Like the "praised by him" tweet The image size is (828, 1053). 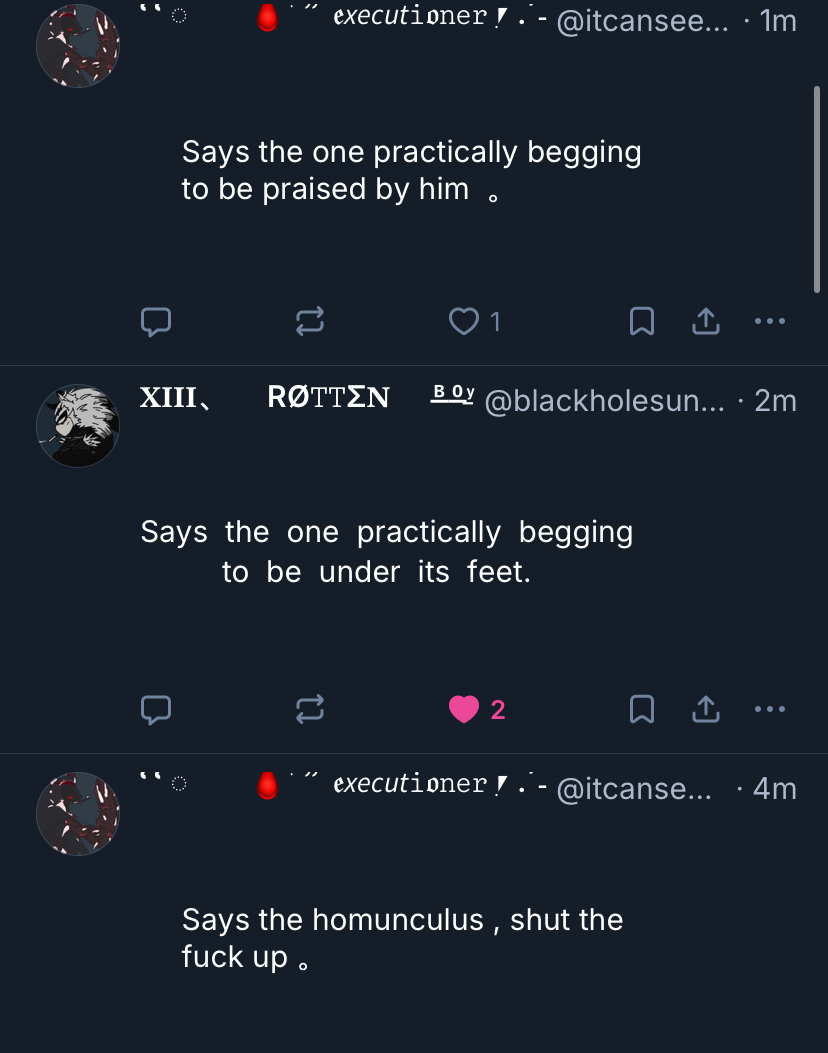pyautogui.click(x=464, y=321)
